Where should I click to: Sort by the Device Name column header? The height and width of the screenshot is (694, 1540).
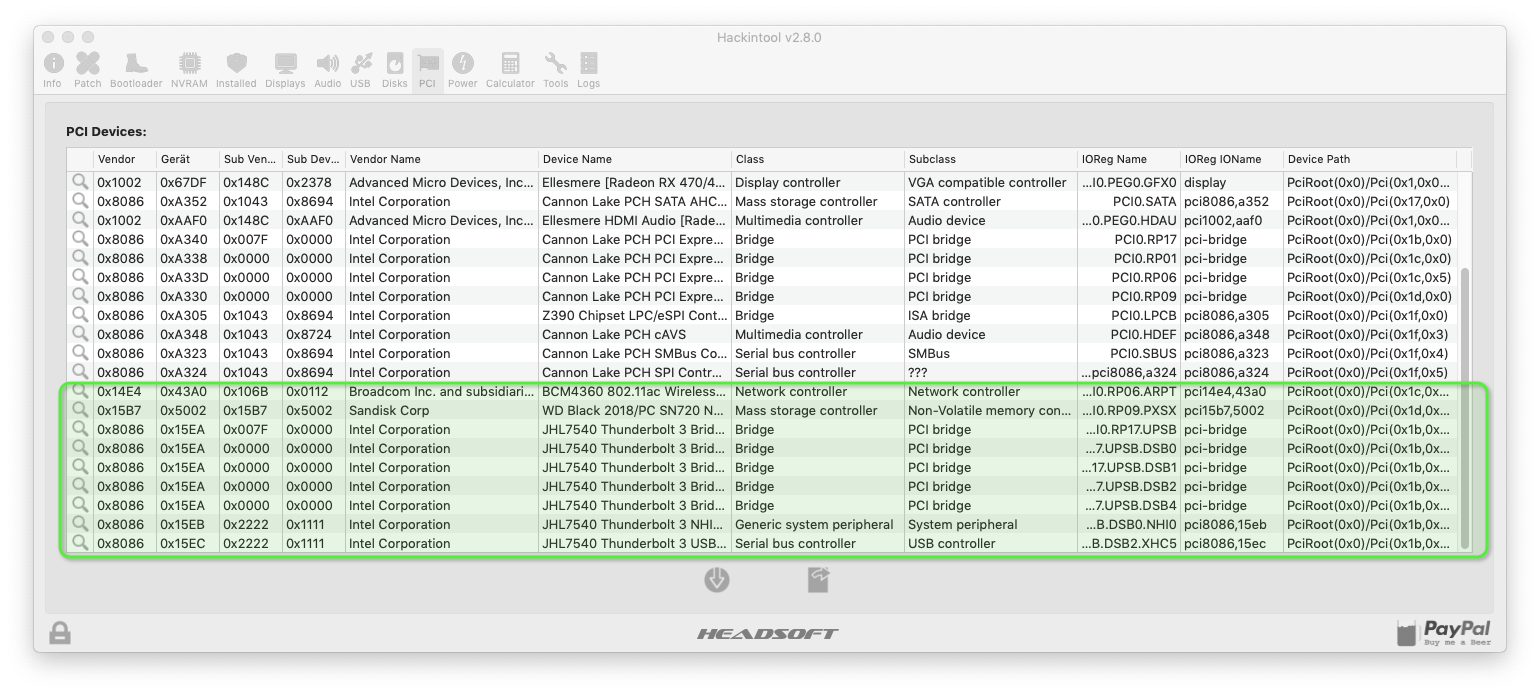(635, 159)
